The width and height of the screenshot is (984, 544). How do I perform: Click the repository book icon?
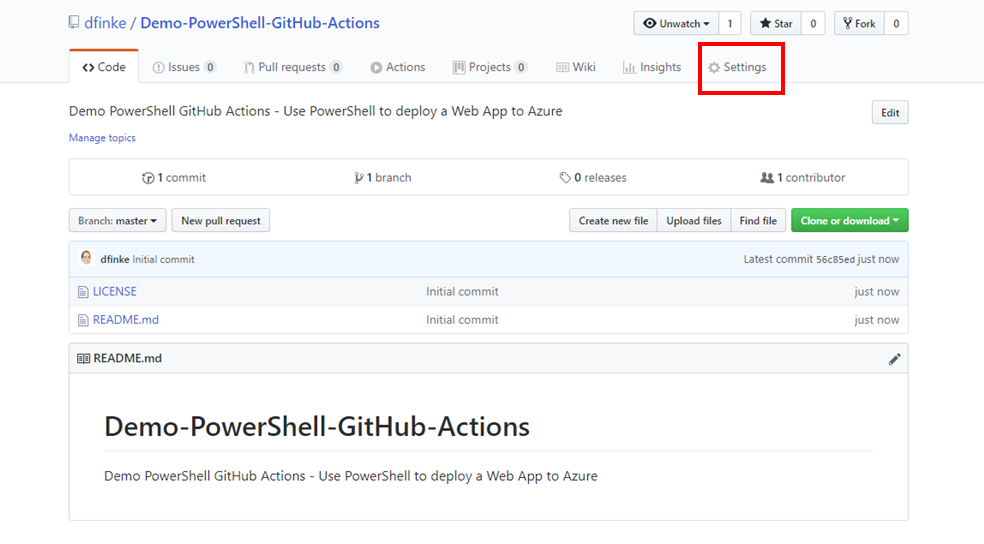point(74,23)
